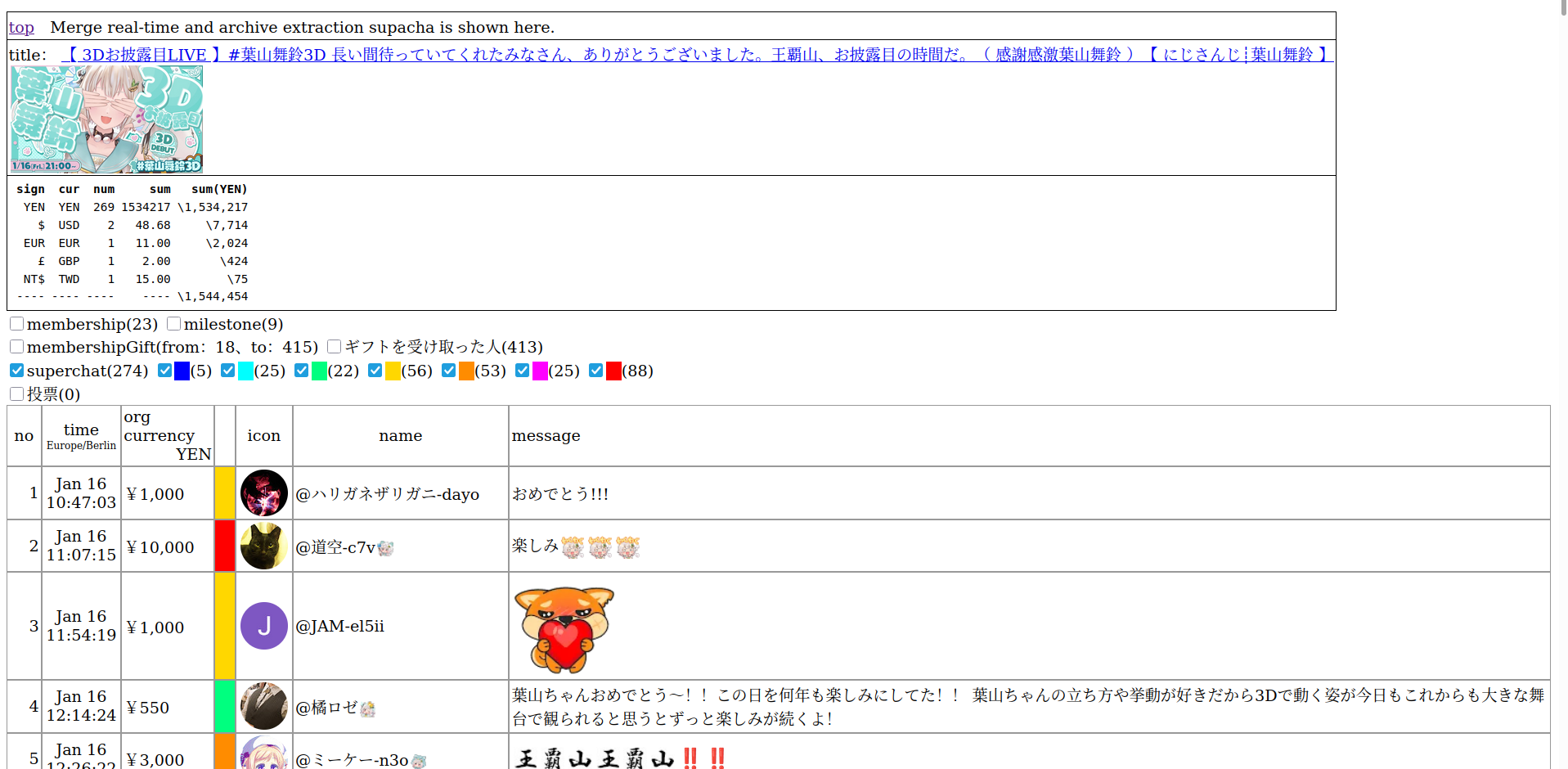Click the "Jan 16 11:07:15" time cell
The height and width of the screenshot is (769, 1568).
(x=81, y=546)
